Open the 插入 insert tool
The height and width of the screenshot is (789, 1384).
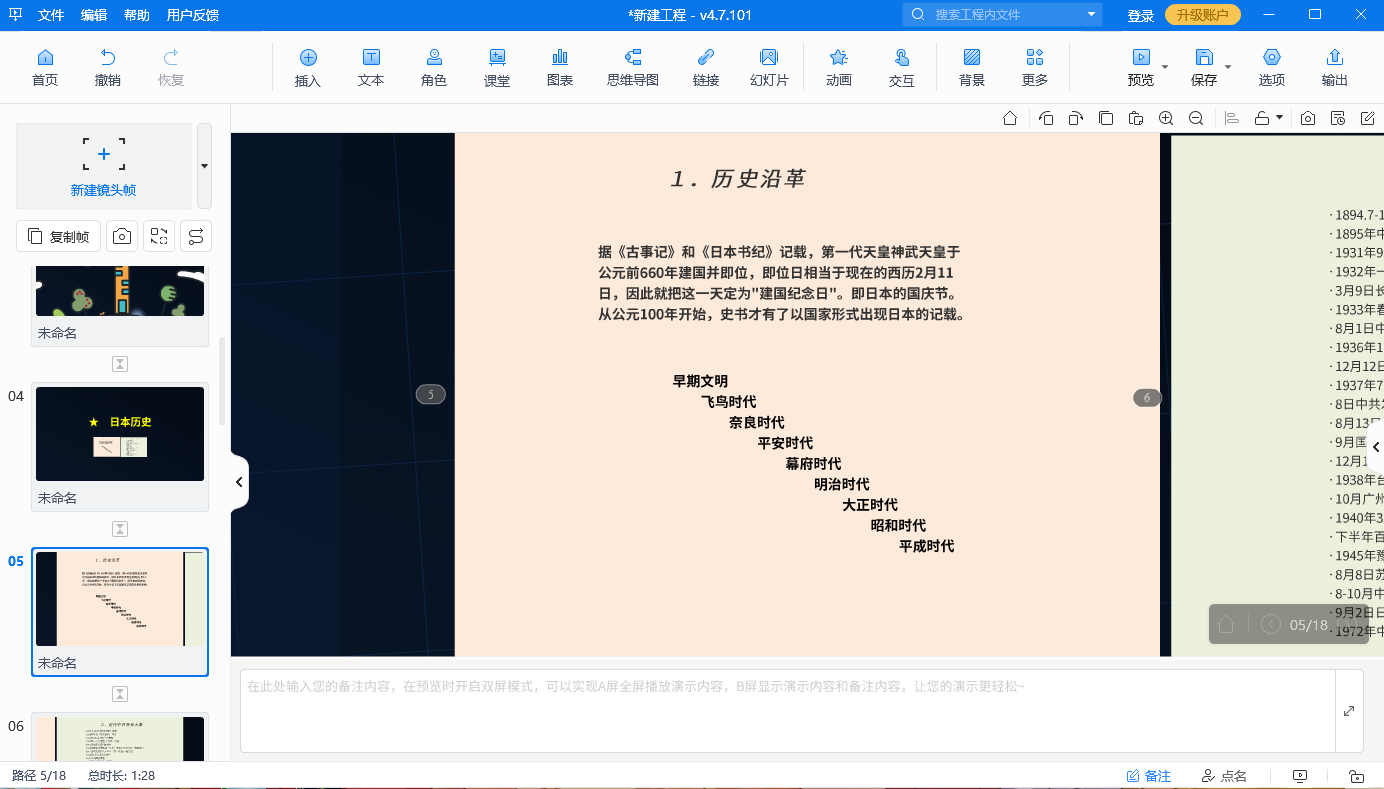coord(308,67)
